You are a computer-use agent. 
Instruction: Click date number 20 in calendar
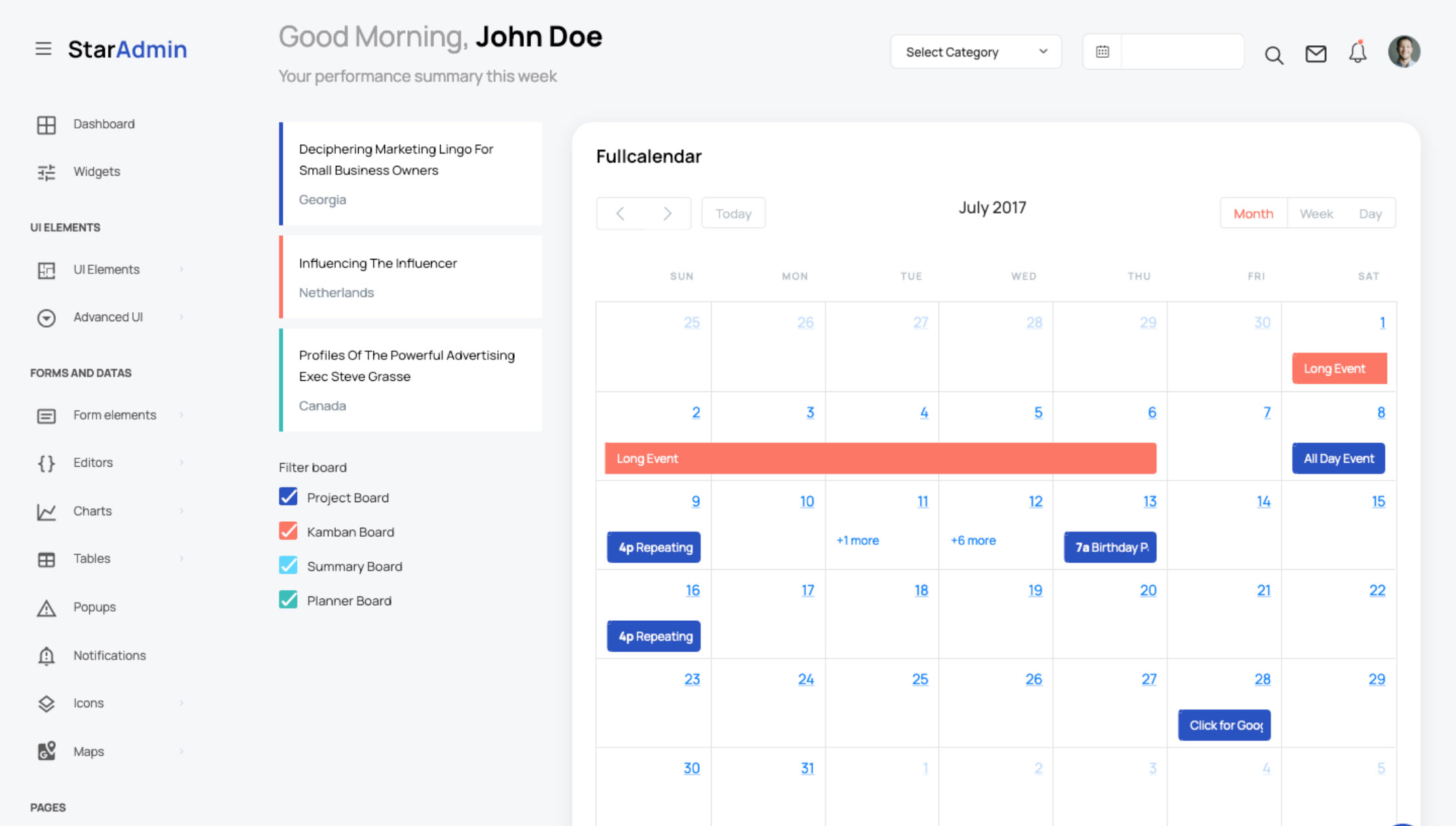click(1148, 591)
